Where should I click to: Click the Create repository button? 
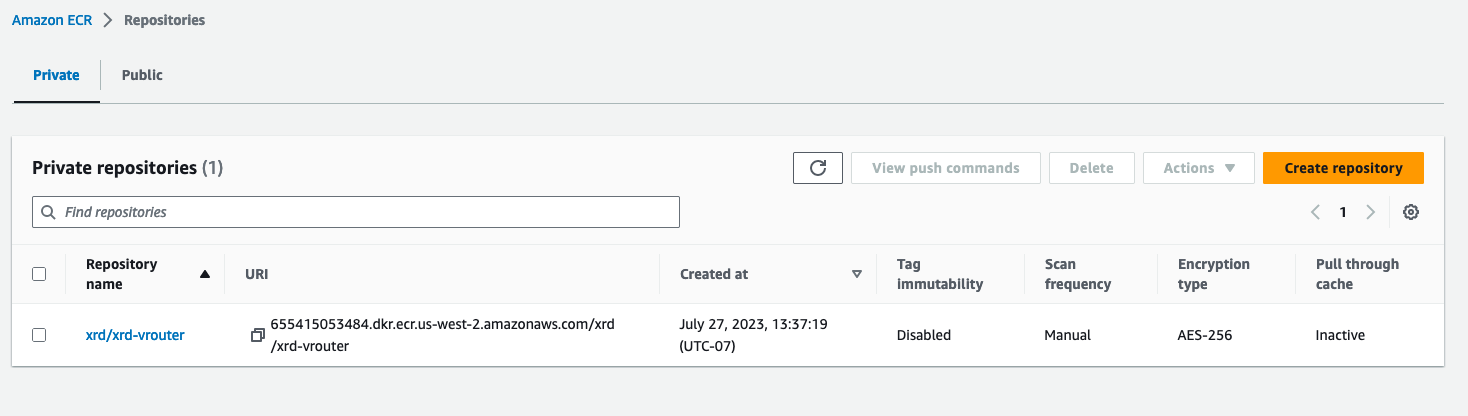[x=1342, y=168]
